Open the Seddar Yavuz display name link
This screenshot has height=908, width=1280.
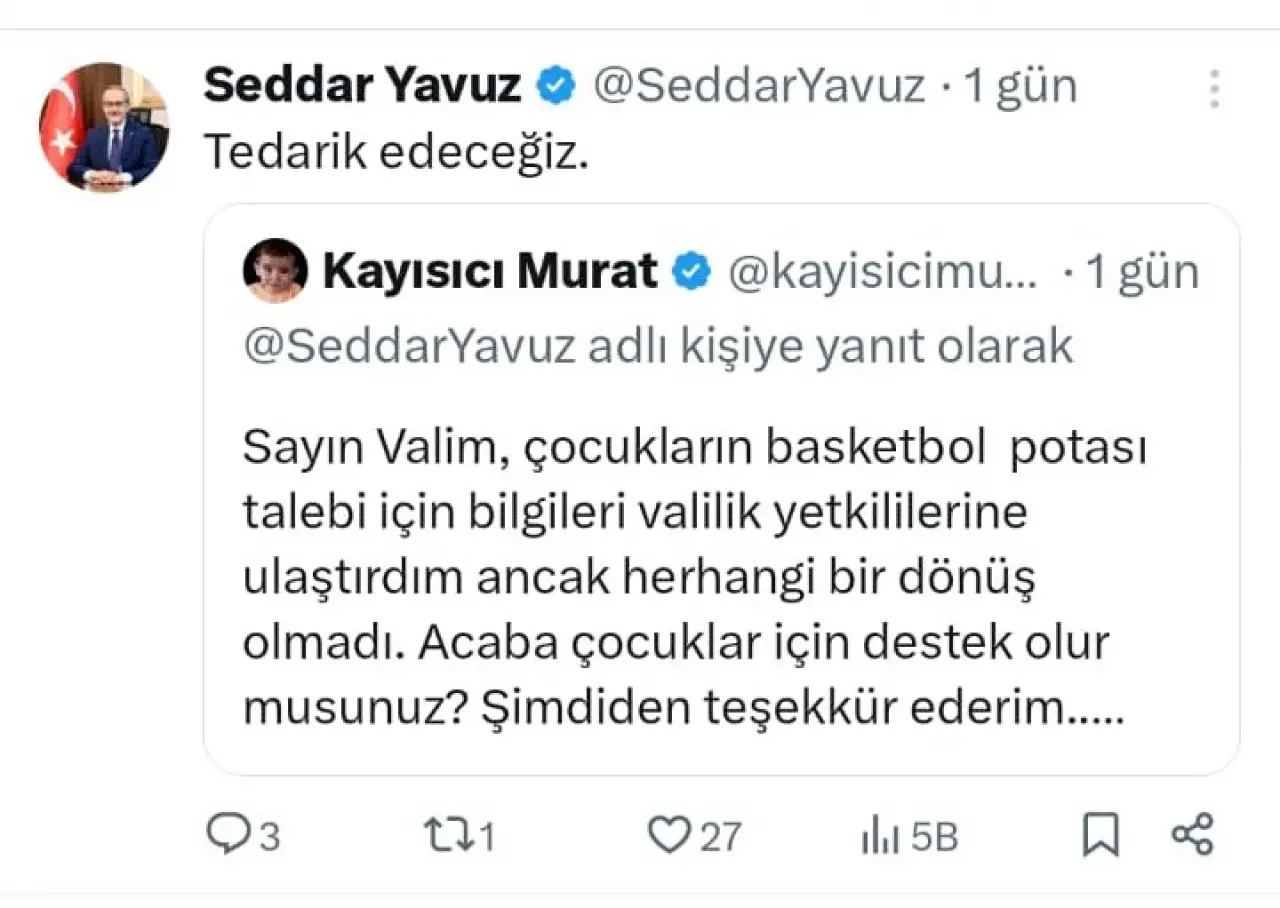(x=362, y=87)
